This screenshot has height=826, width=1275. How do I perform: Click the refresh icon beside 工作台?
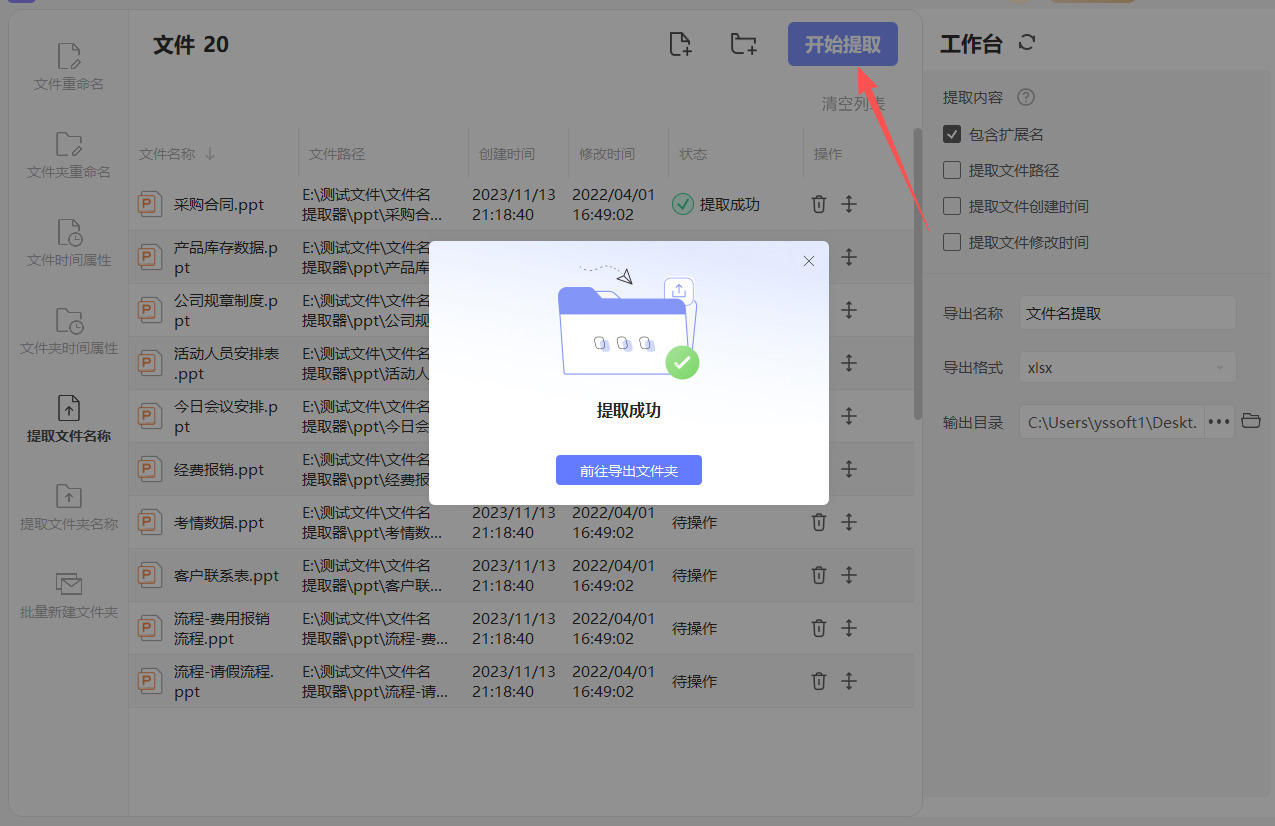[x=1026, y=43]
